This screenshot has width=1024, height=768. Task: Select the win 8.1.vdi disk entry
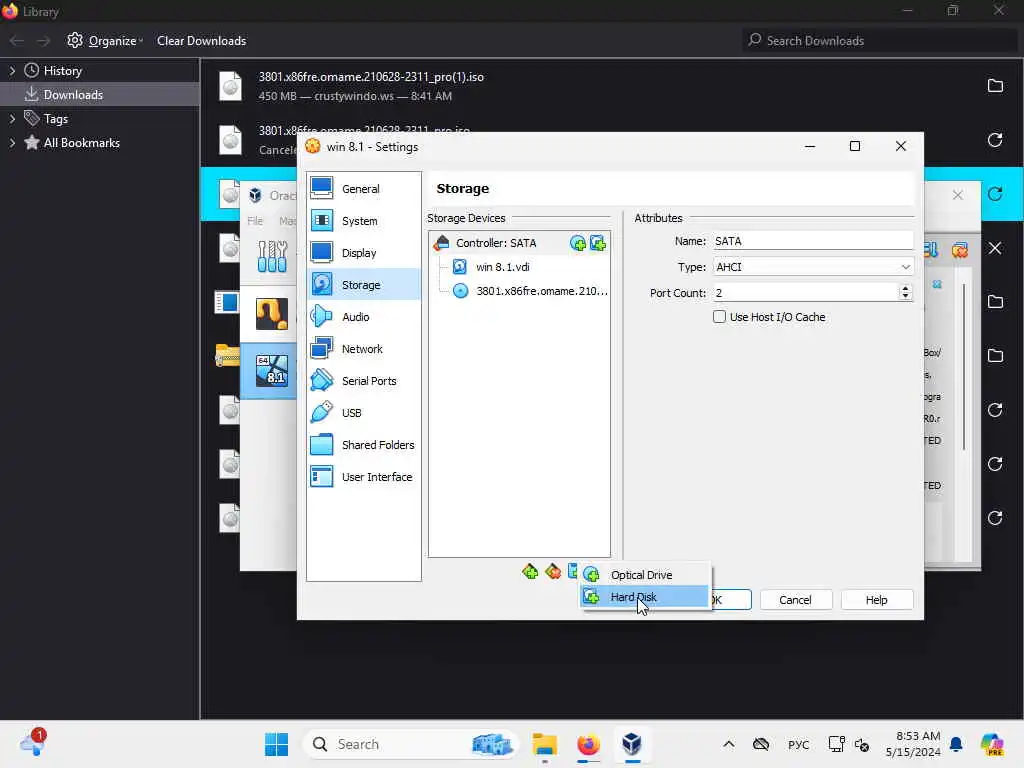(x=502, y=267)
